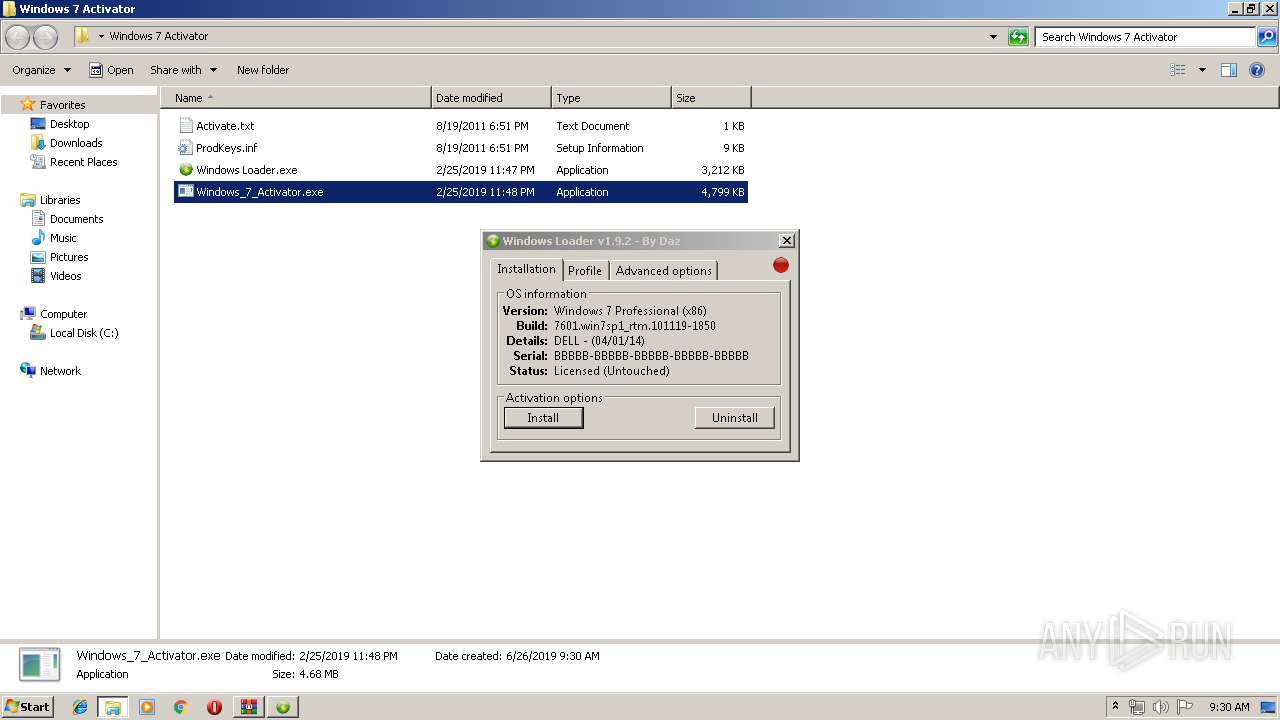Image resolution: width=1280 pixels, height=720 pixels.
Task: Open the WinRAR taskbar button
Action: click(248, 707)
